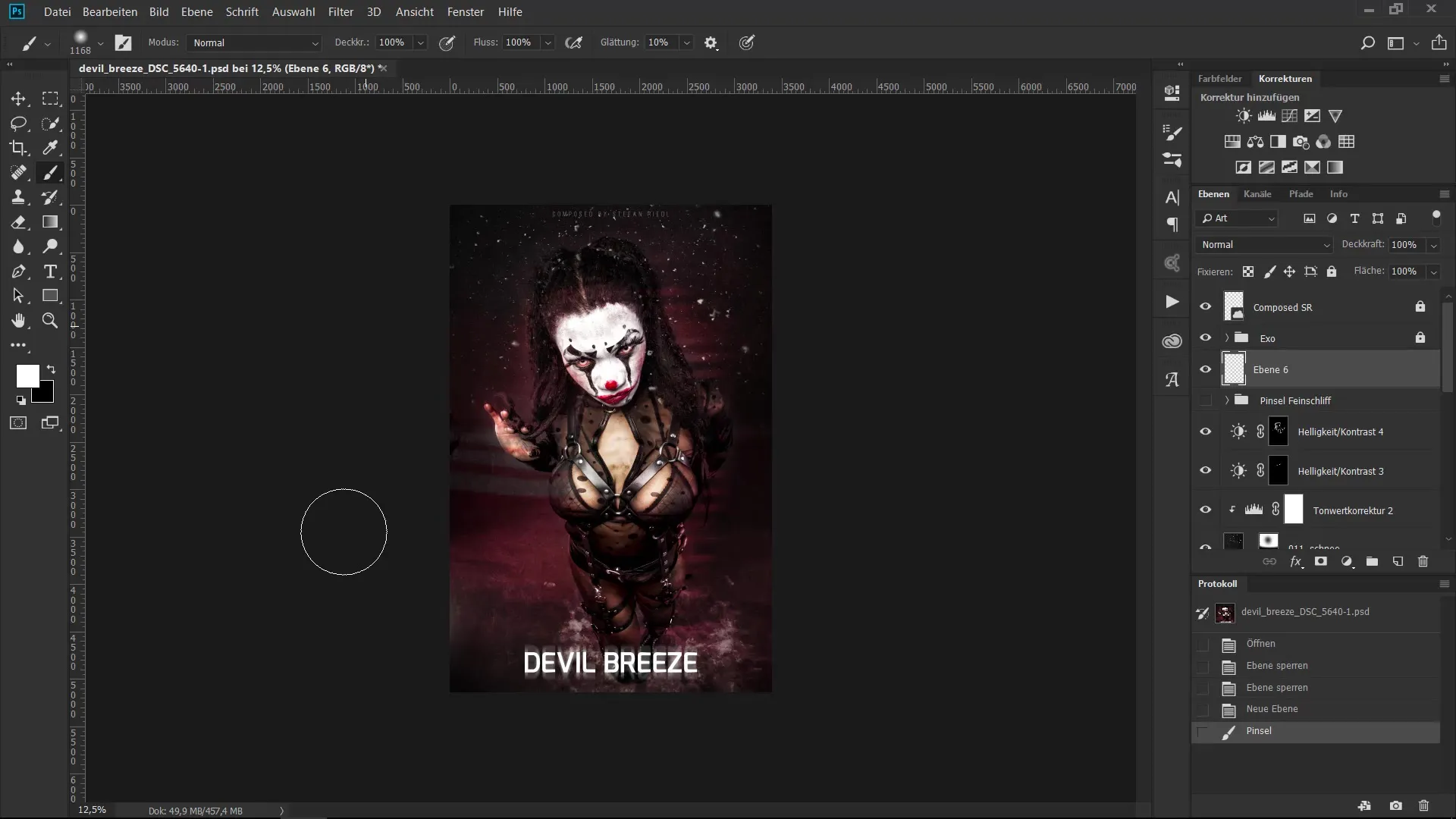
Task: Open the Glättung smoothing dropdown arrow
Action: (x=686, y=43)
